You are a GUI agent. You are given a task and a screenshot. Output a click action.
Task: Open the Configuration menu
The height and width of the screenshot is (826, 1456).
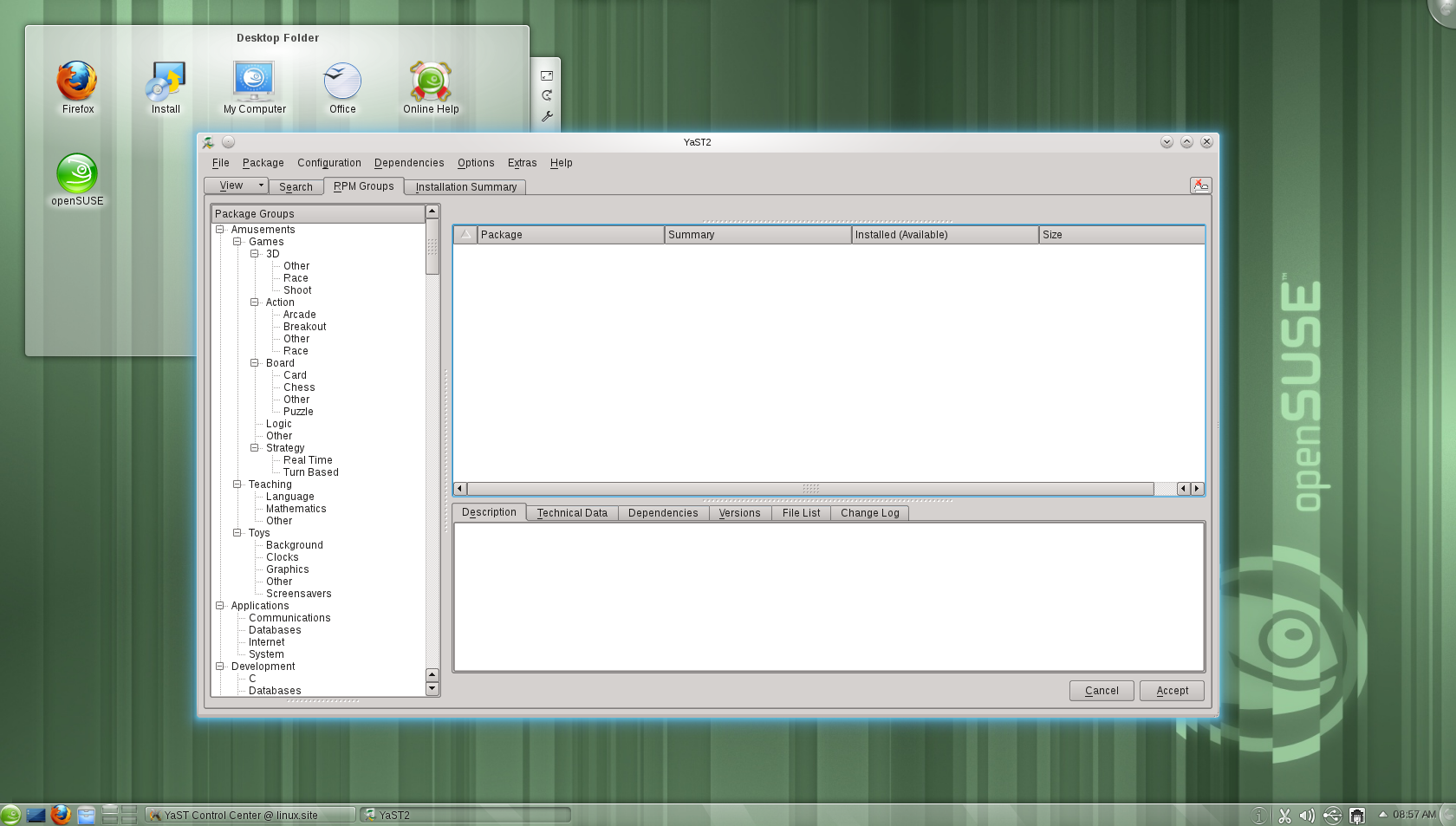click(329, 163)
